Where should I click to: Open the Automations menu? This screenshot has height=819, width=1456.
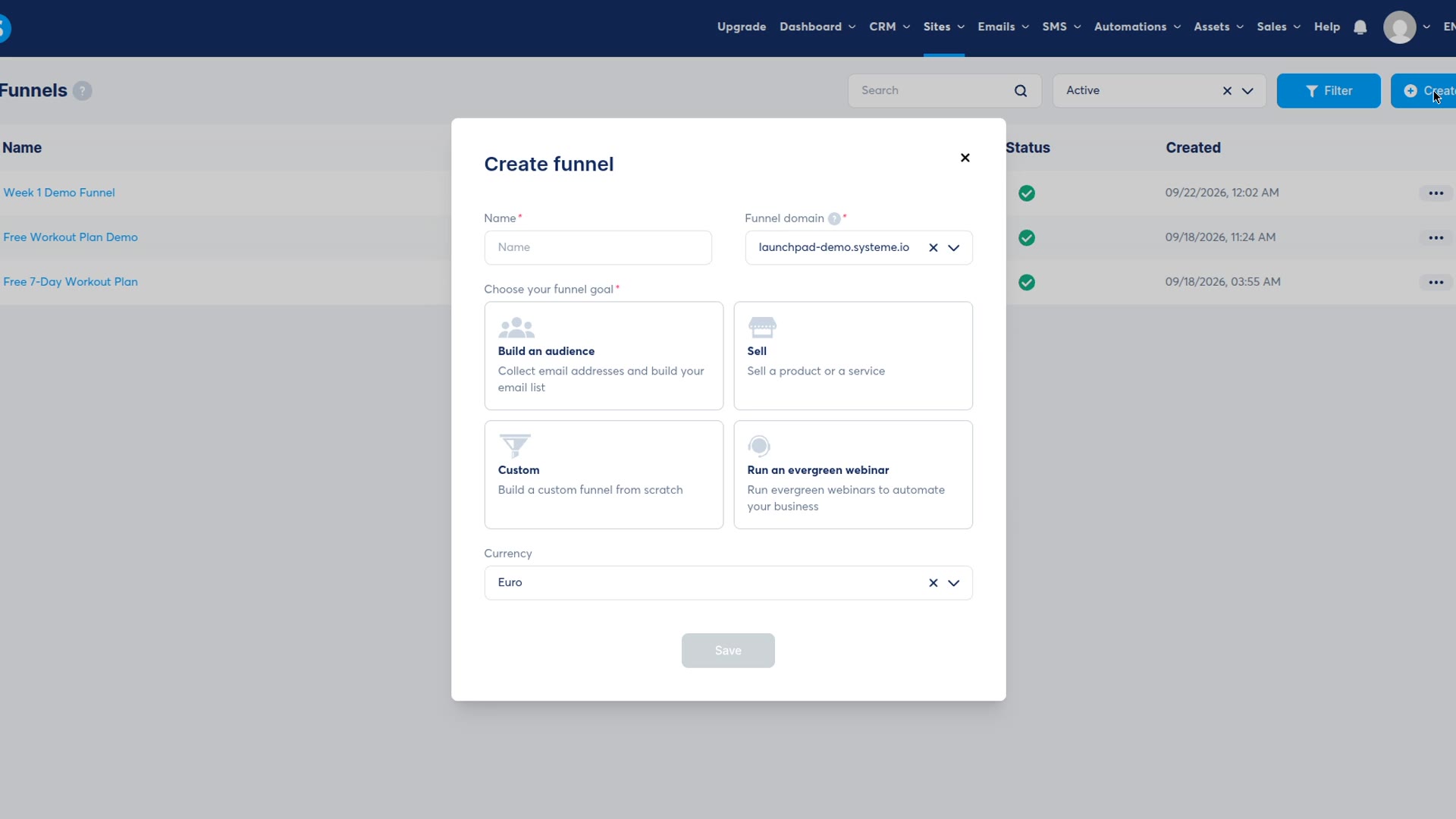[1137, 27]
